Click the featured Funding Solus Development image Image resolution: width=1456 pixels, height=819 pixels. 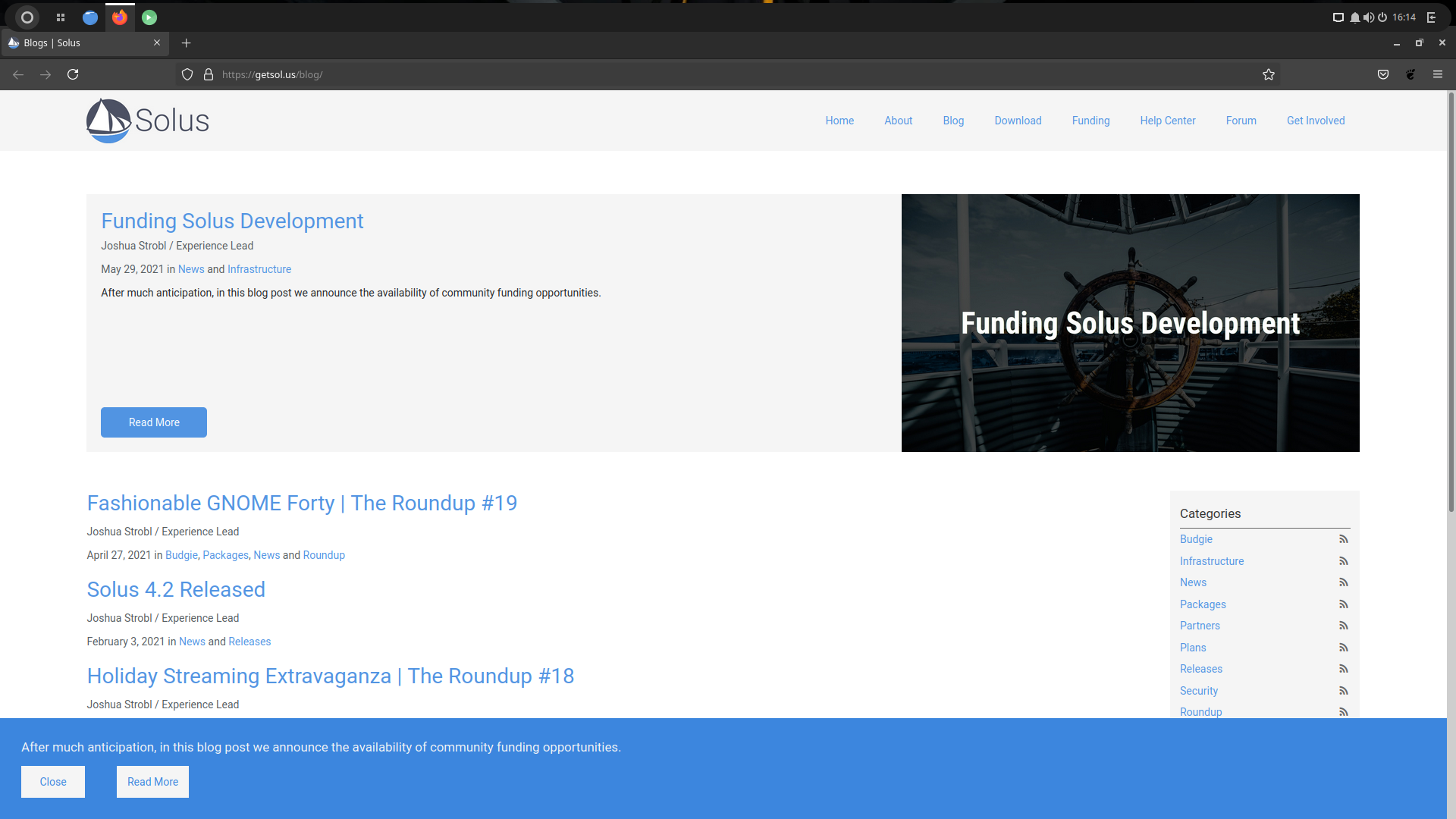pos(1130,323)
